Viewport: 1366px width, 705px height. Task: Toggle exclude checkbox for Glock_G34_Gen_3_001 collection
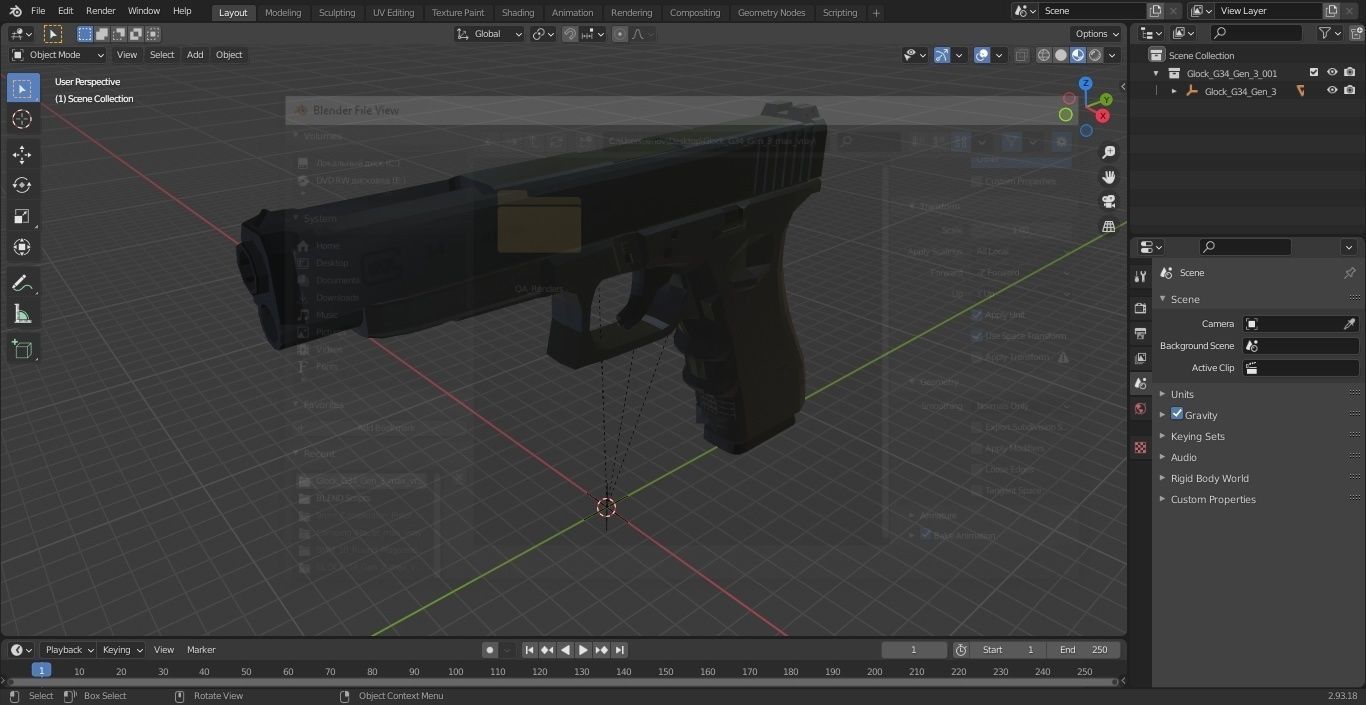(x=1314, y=73)
